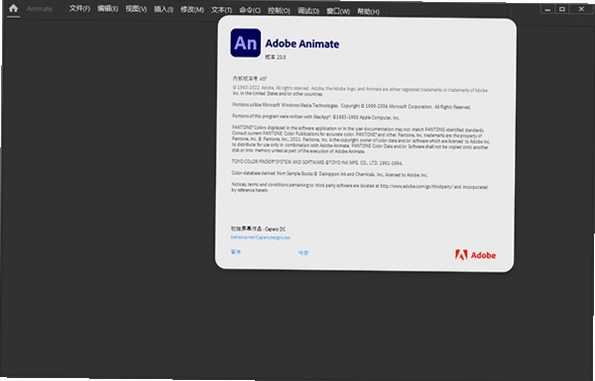Close the Animate window

click(x=581, y=9)
